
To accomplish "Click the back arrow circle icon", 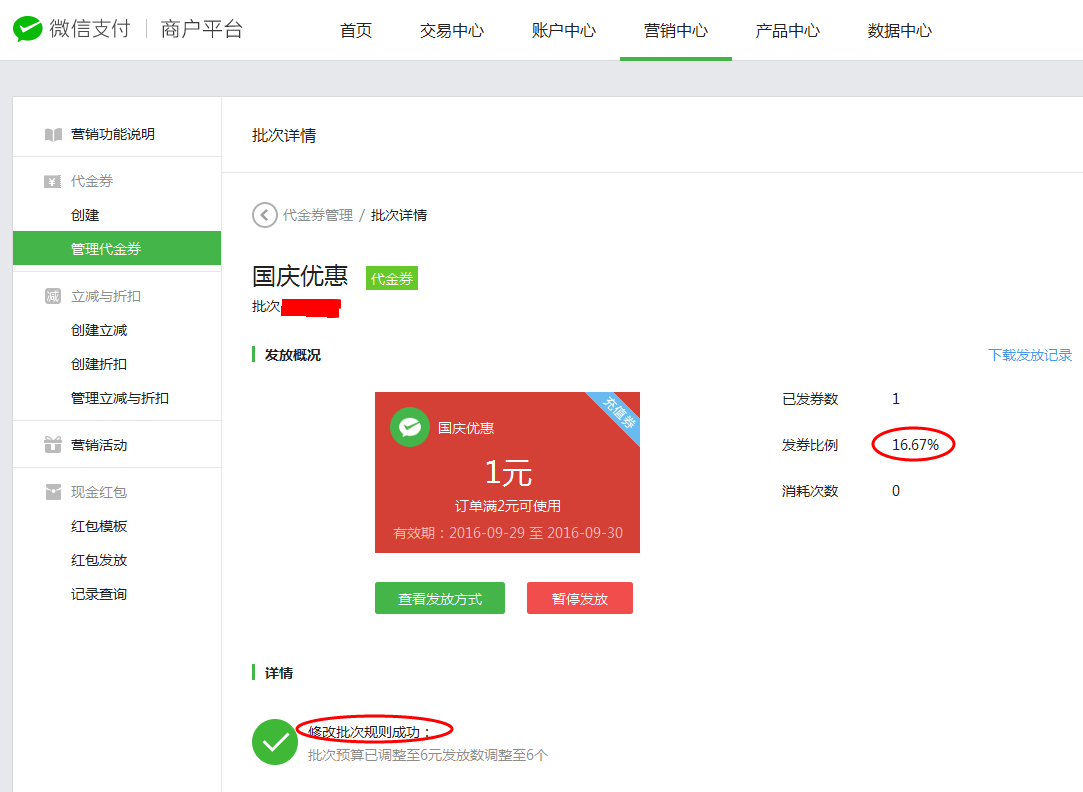I will pos(265,215).
